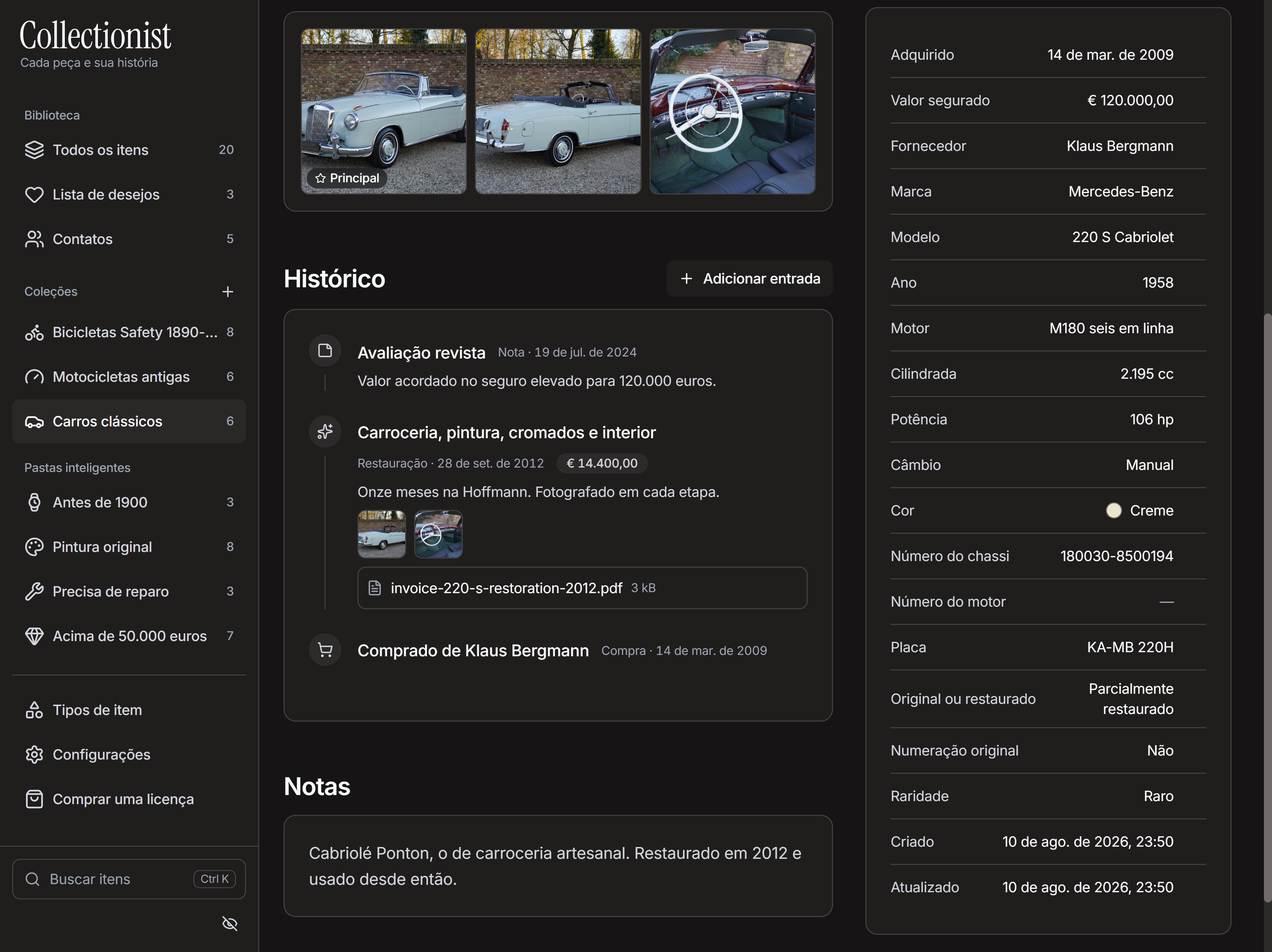Open the diamond icon Acima de 50.000 euros

click(x=34, y=636)
